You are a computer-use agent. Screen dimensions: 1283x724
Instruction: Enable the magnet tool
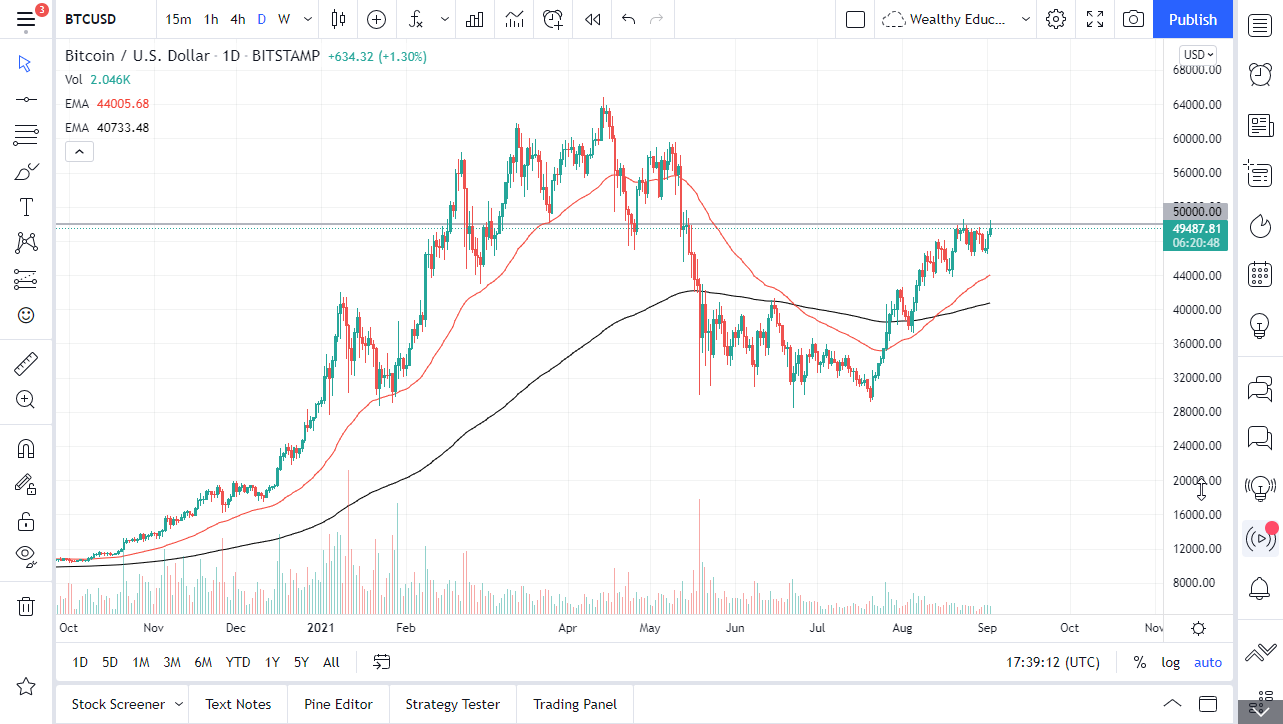(x=25, y=448)
